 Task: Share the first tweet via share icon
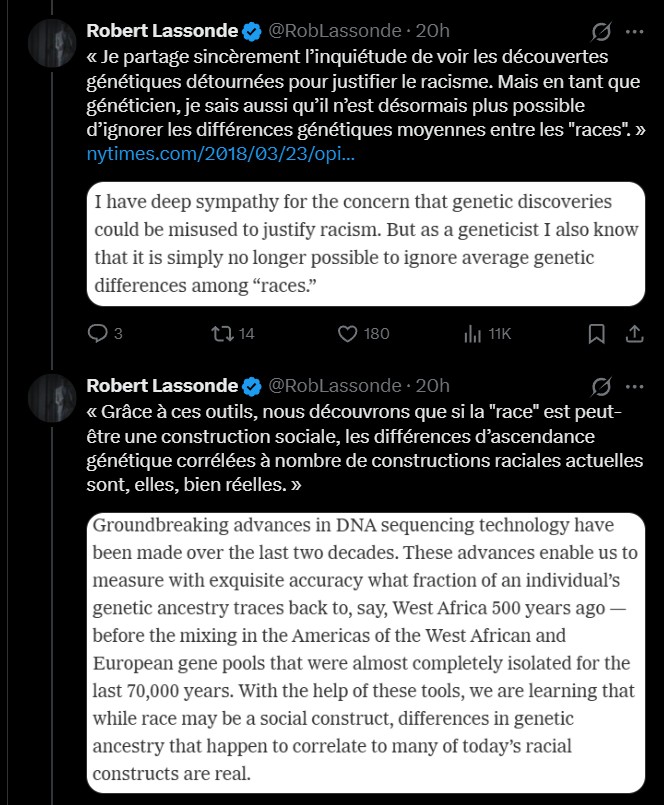click(x=634, y=333)
